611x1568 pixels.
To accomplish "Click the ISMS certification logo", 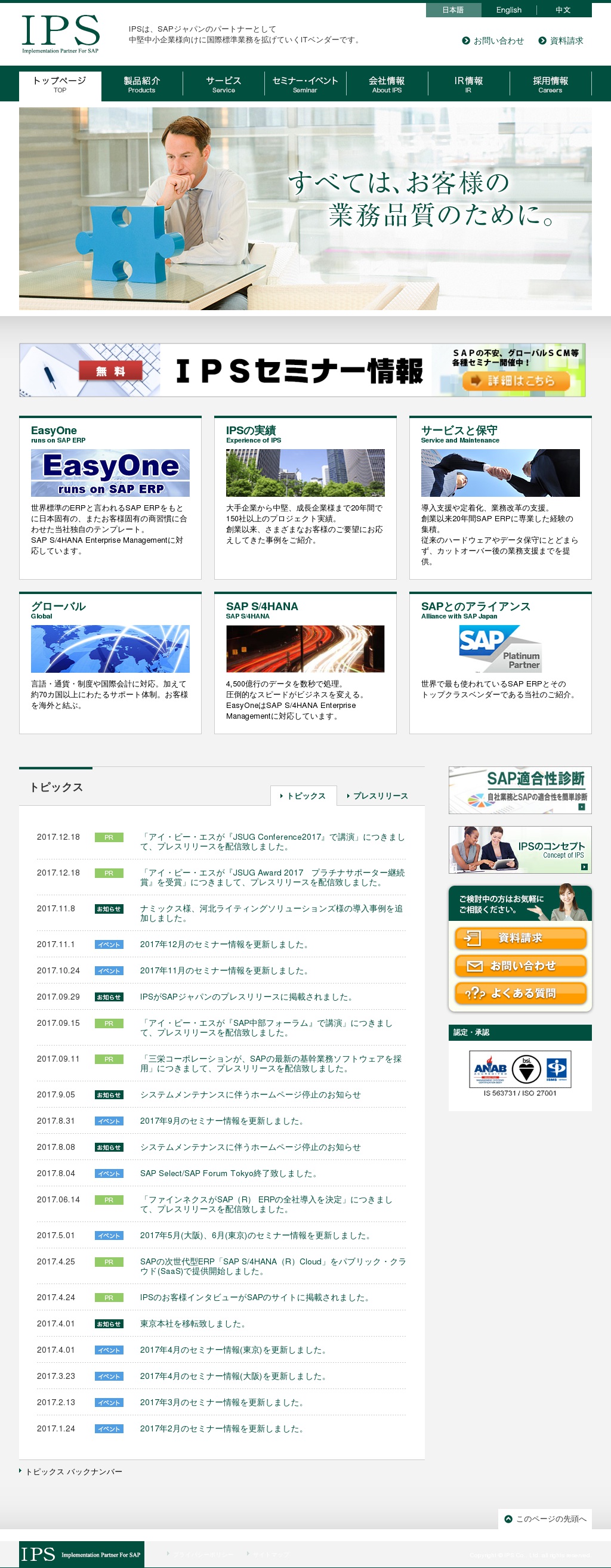I will [x=556, y=1069].
